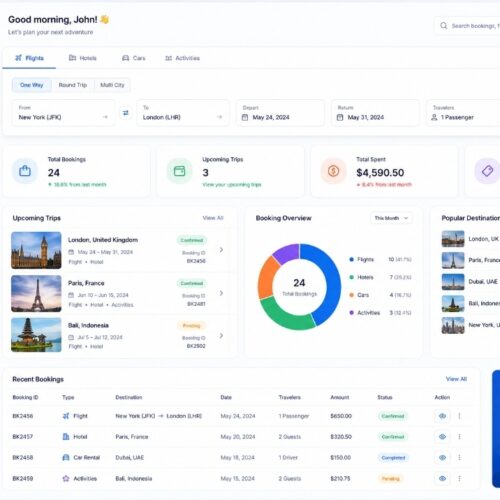The height and width of the screenshot is (500, 500).
Task: Select the One Way trip option
Action: pos(32,85)
